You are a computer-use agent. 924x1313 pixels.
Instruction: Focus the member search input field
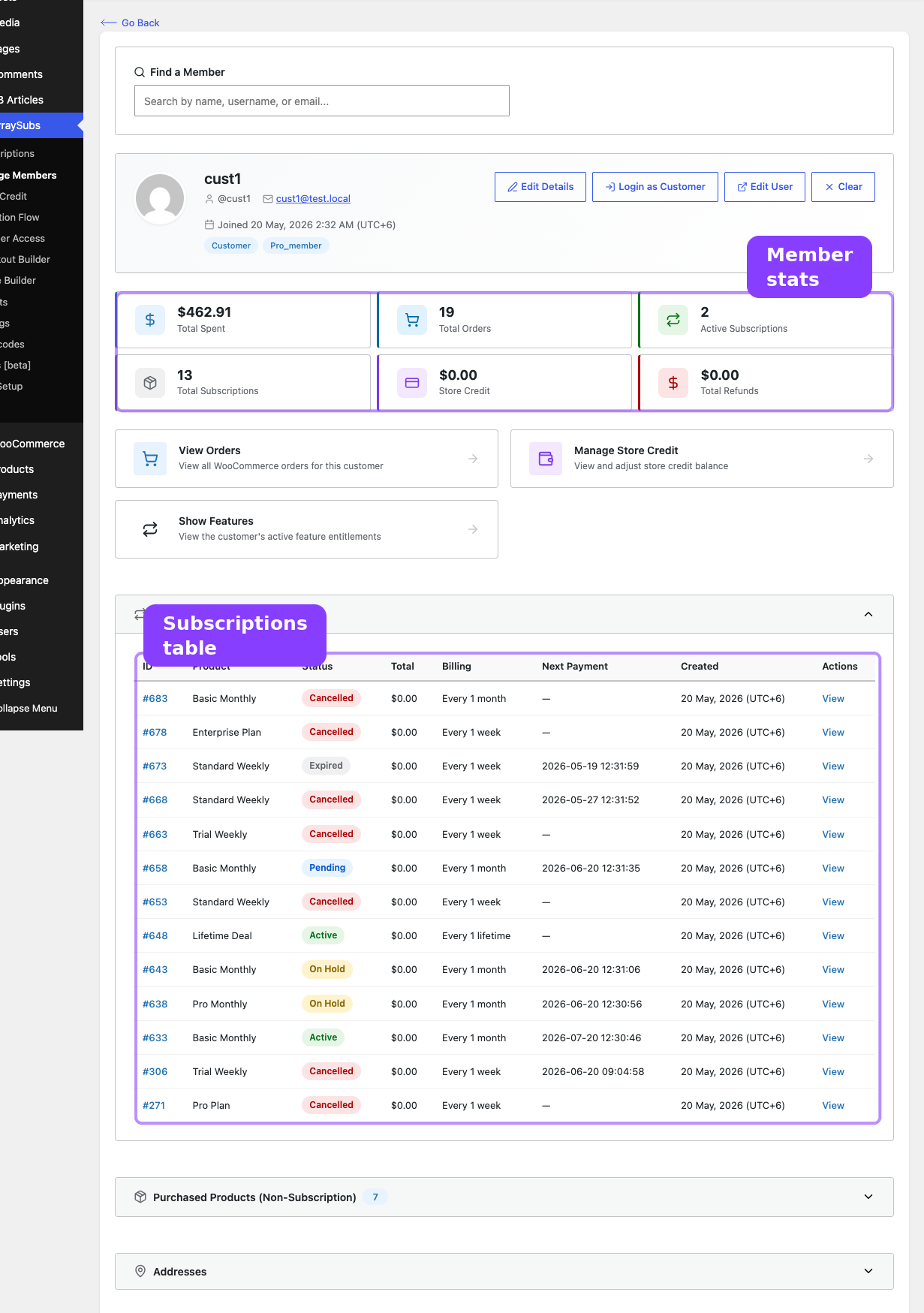click(x=322, y=101)
